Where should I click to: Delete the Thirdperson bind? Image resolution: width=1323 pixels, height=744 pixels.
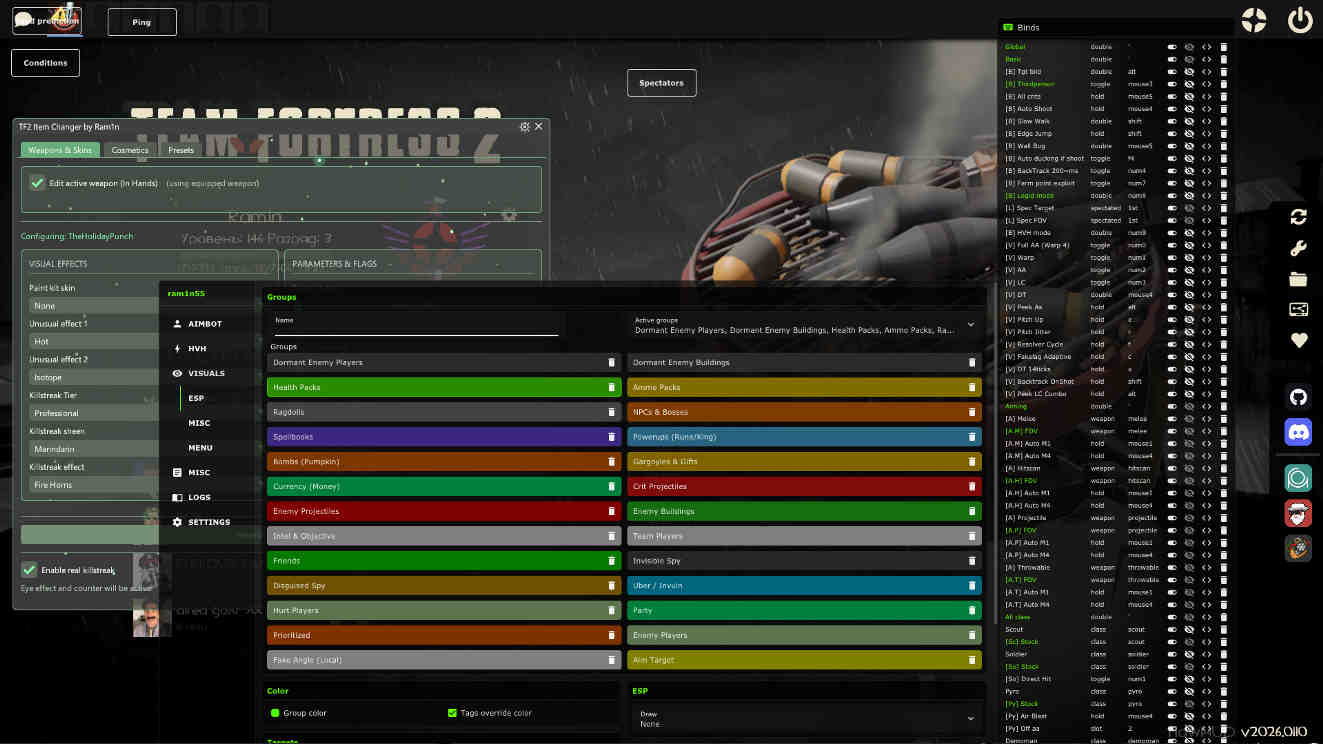coord(1223,84)
